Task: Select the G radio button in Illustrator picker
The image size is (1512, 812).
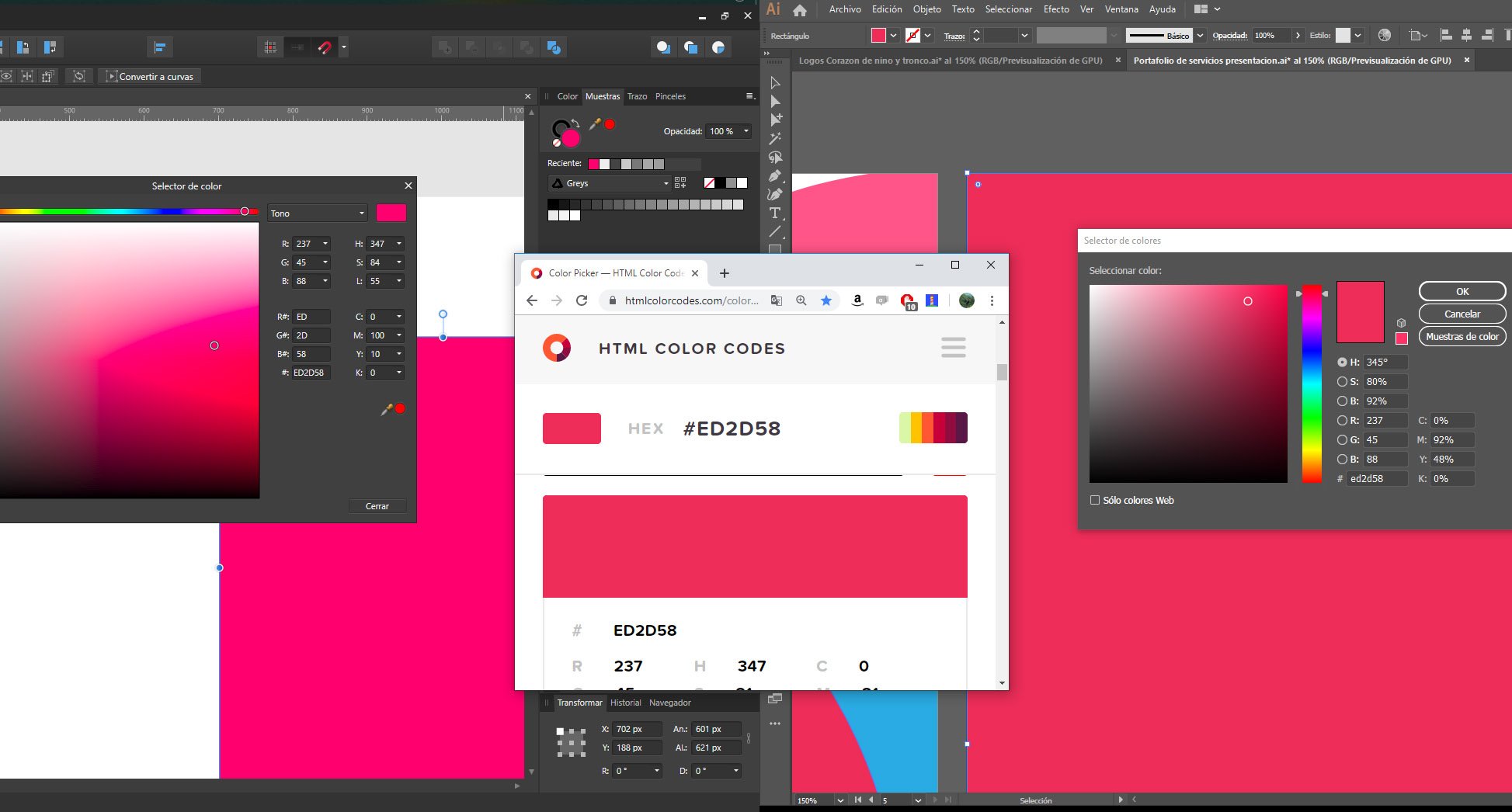Action: 1342,440
